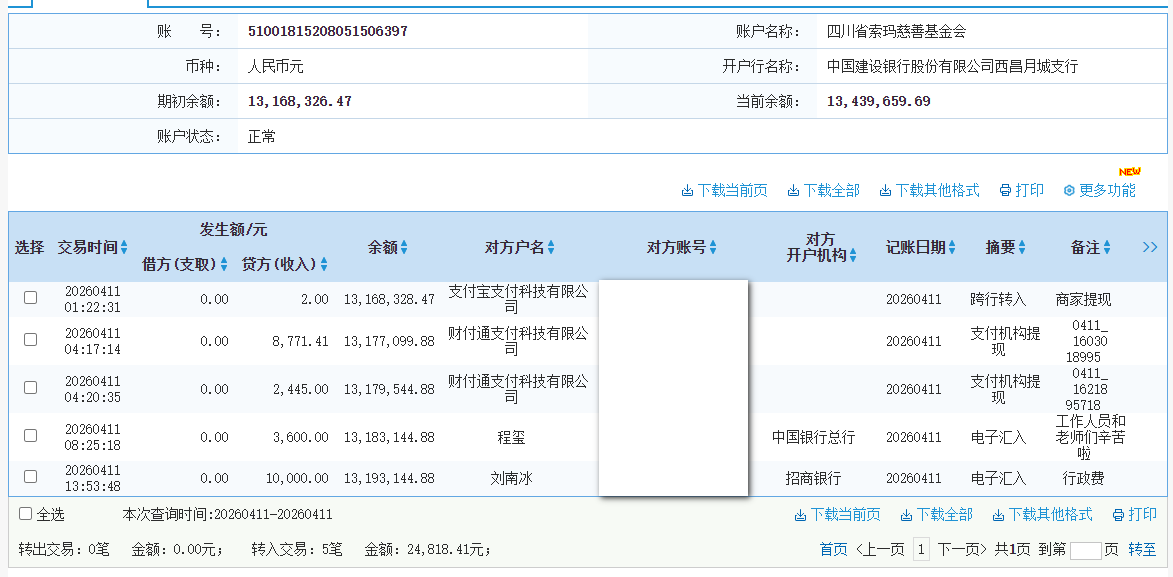This screenshot has height=577, width=1173.
Task: Enable the 全选 select-all checkbox
Action: coord(25,514)
